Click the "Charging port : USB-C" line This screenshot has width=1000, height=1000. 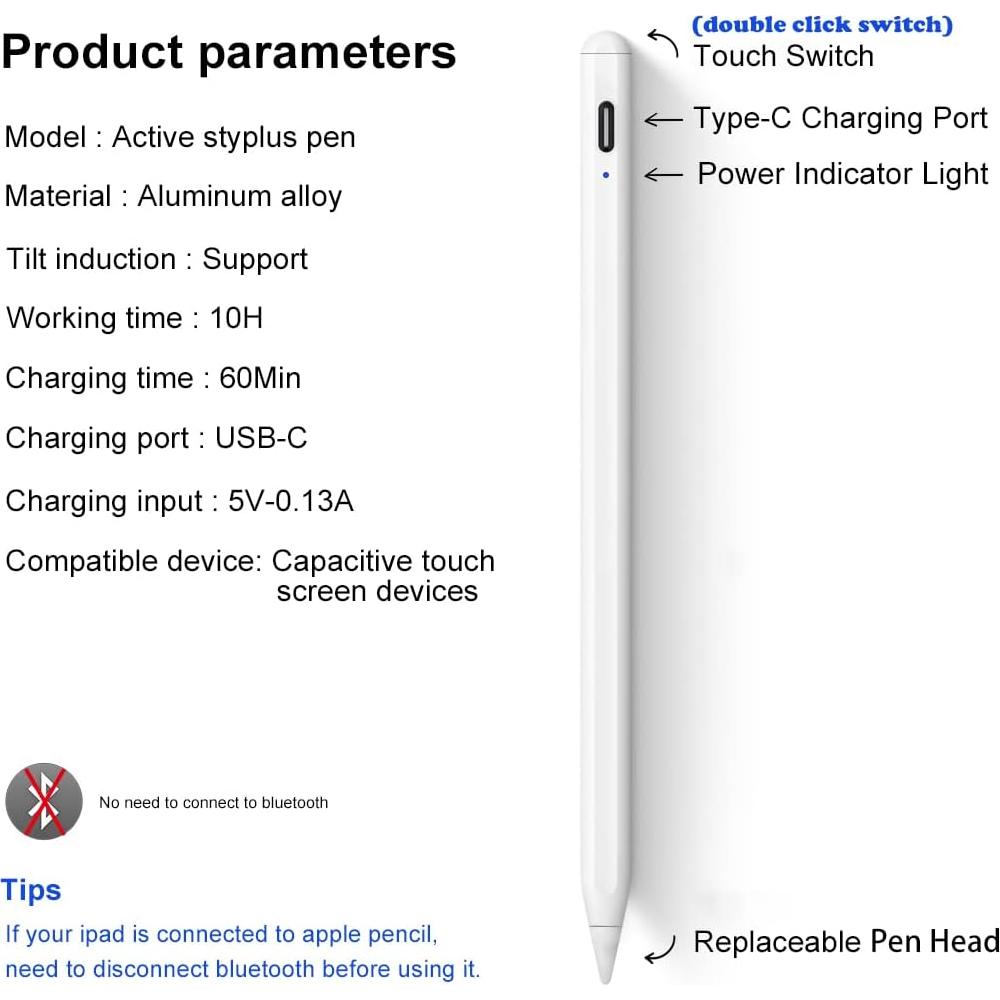click(156, 438)
